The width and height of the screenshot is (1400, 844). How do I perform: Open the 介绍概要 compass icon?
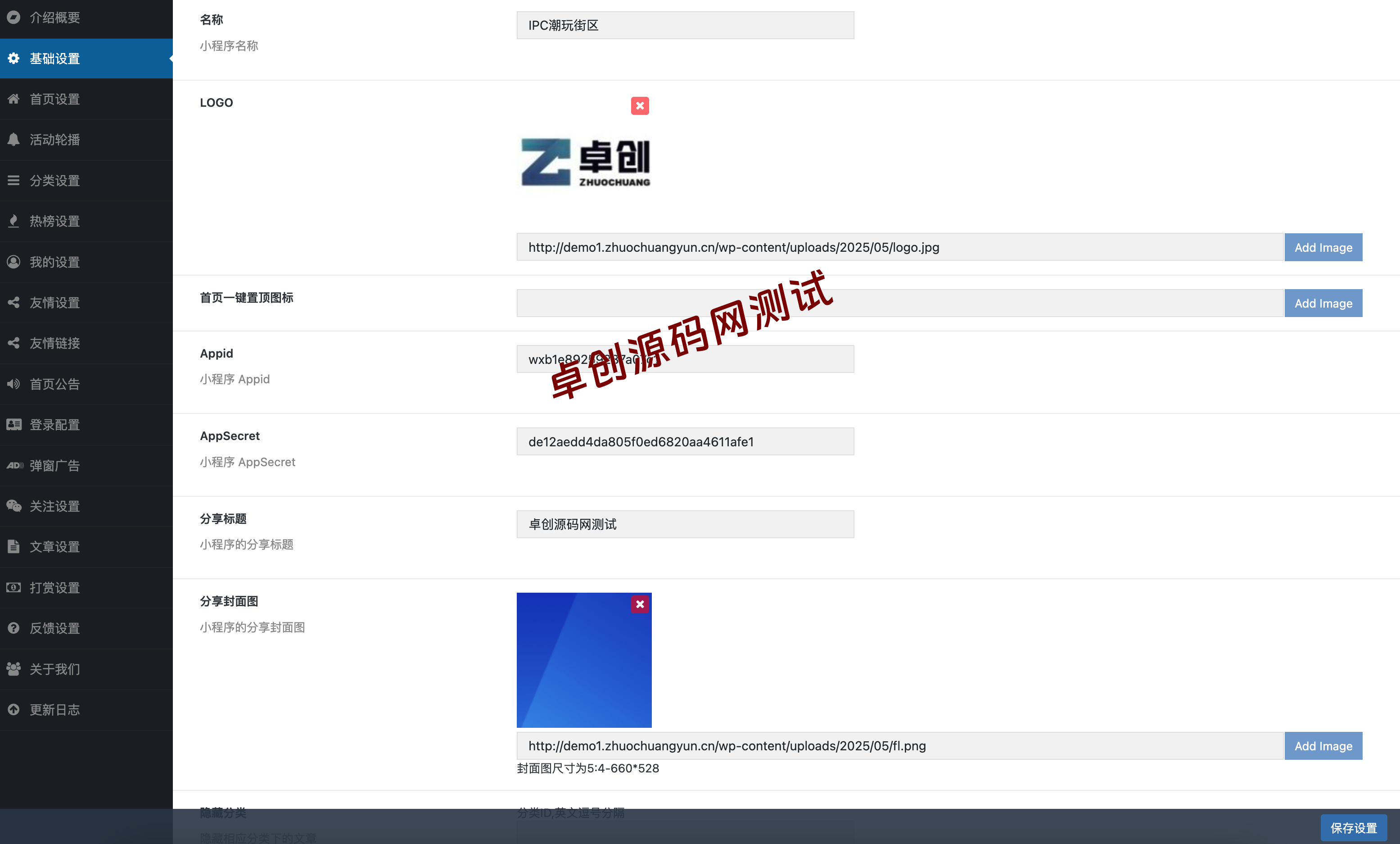click(14, 17)
